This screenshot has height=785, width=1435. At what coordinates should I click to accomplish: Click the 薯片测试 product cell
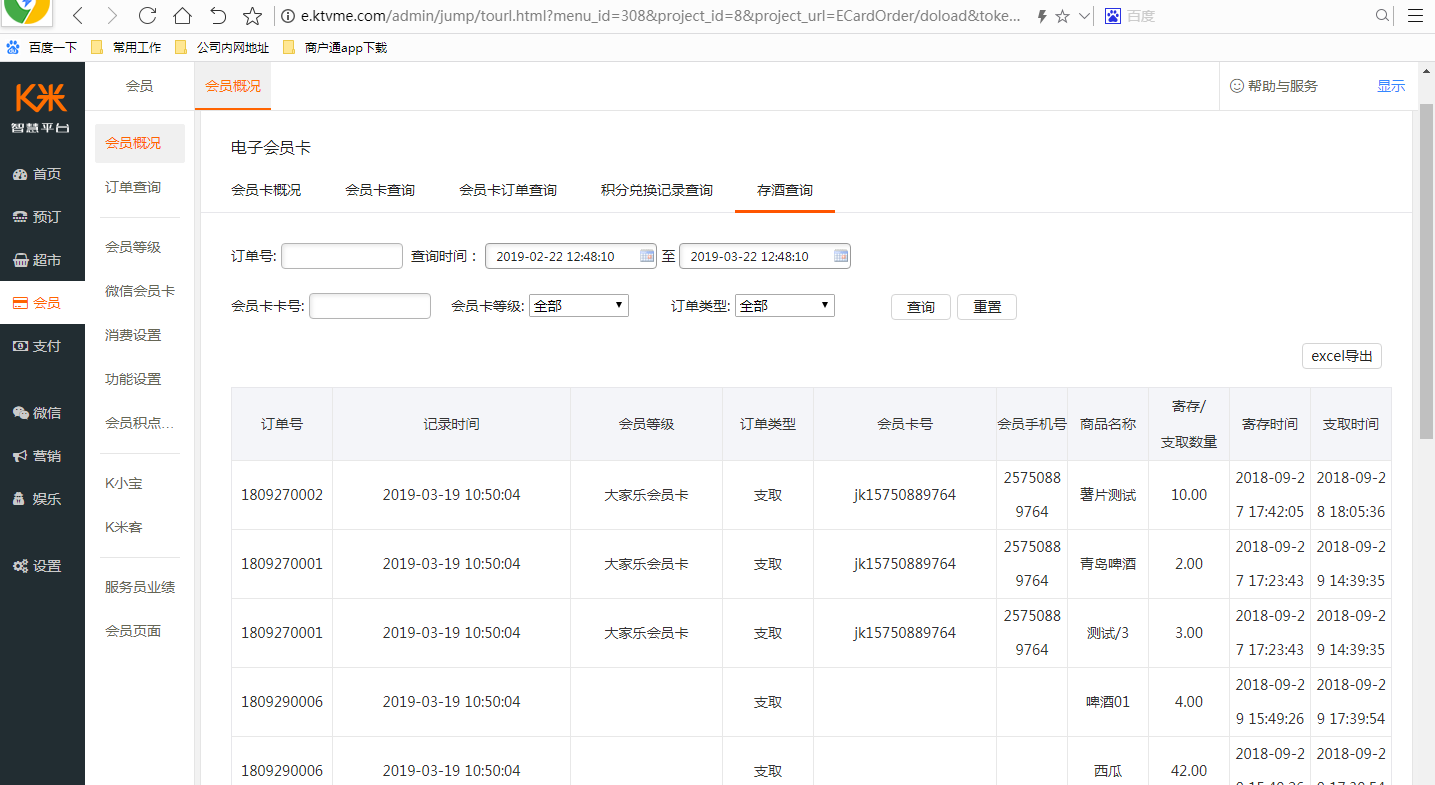click(1108, 495)
